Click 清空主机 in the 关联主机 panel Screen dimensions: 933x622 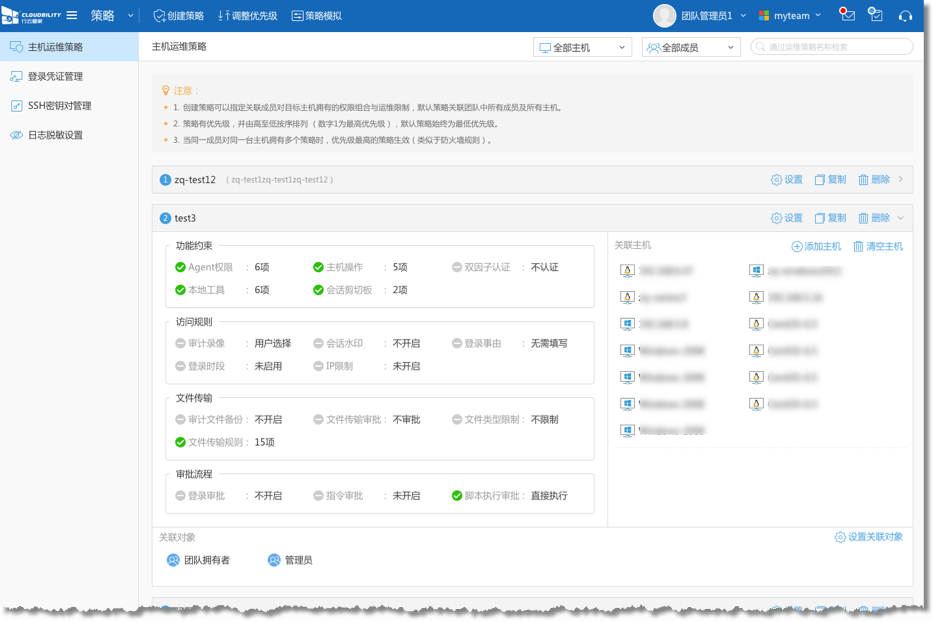point(878,246)
